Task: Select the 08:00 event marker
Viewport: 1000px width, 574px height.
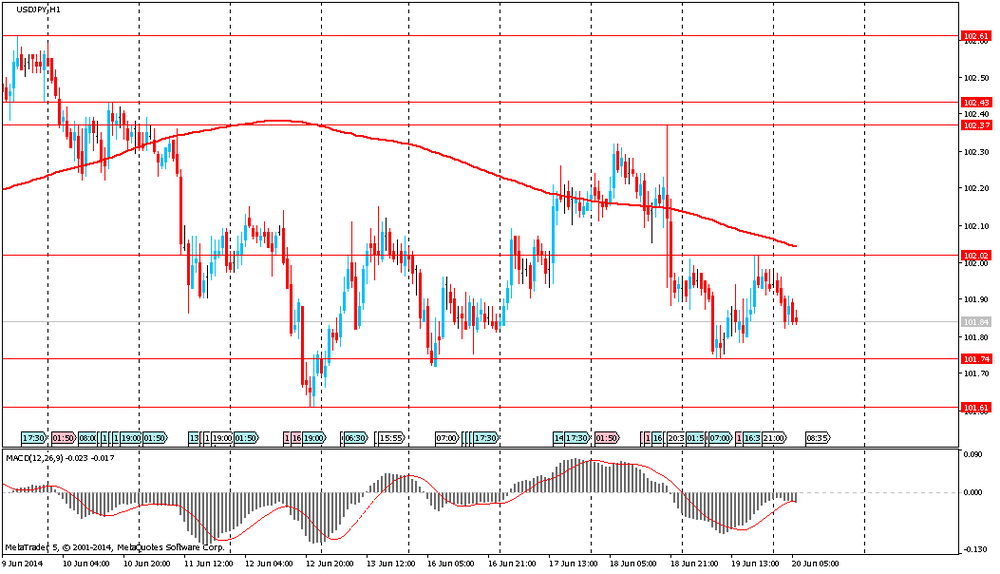Action: point(88,438)
